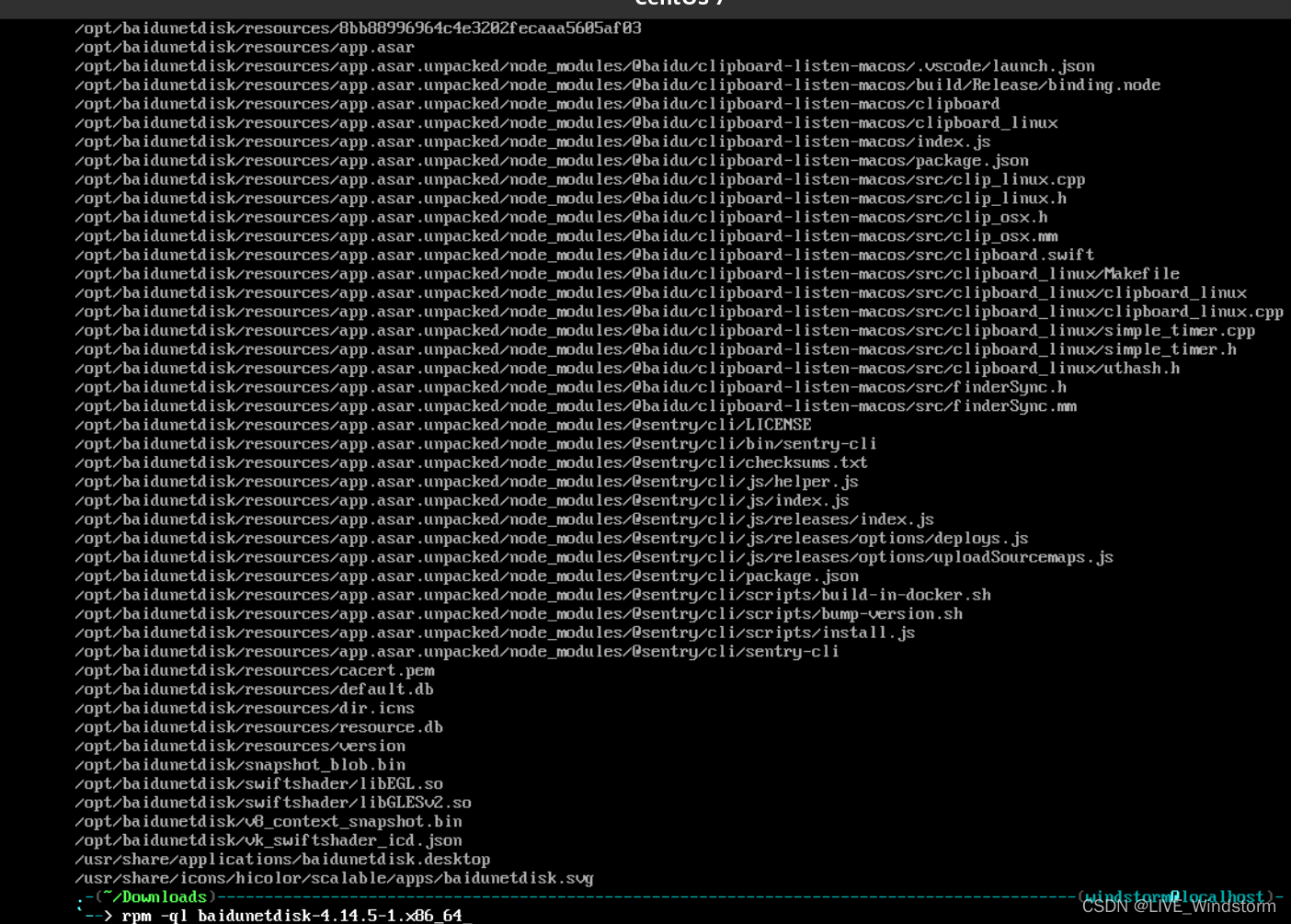The width and height of the screenshot is (1291, 924).
Task: Select the swiftshader/libEGL.so line
Action: click(x=259, y=783)
